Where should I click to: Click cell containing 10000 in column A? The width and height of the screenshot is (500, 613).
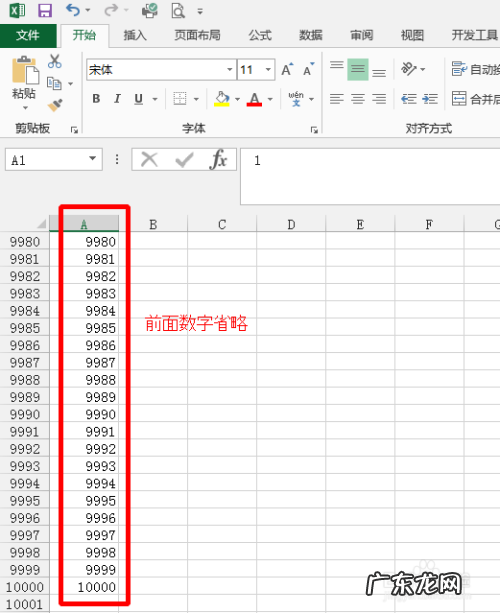tap(84, 587)
